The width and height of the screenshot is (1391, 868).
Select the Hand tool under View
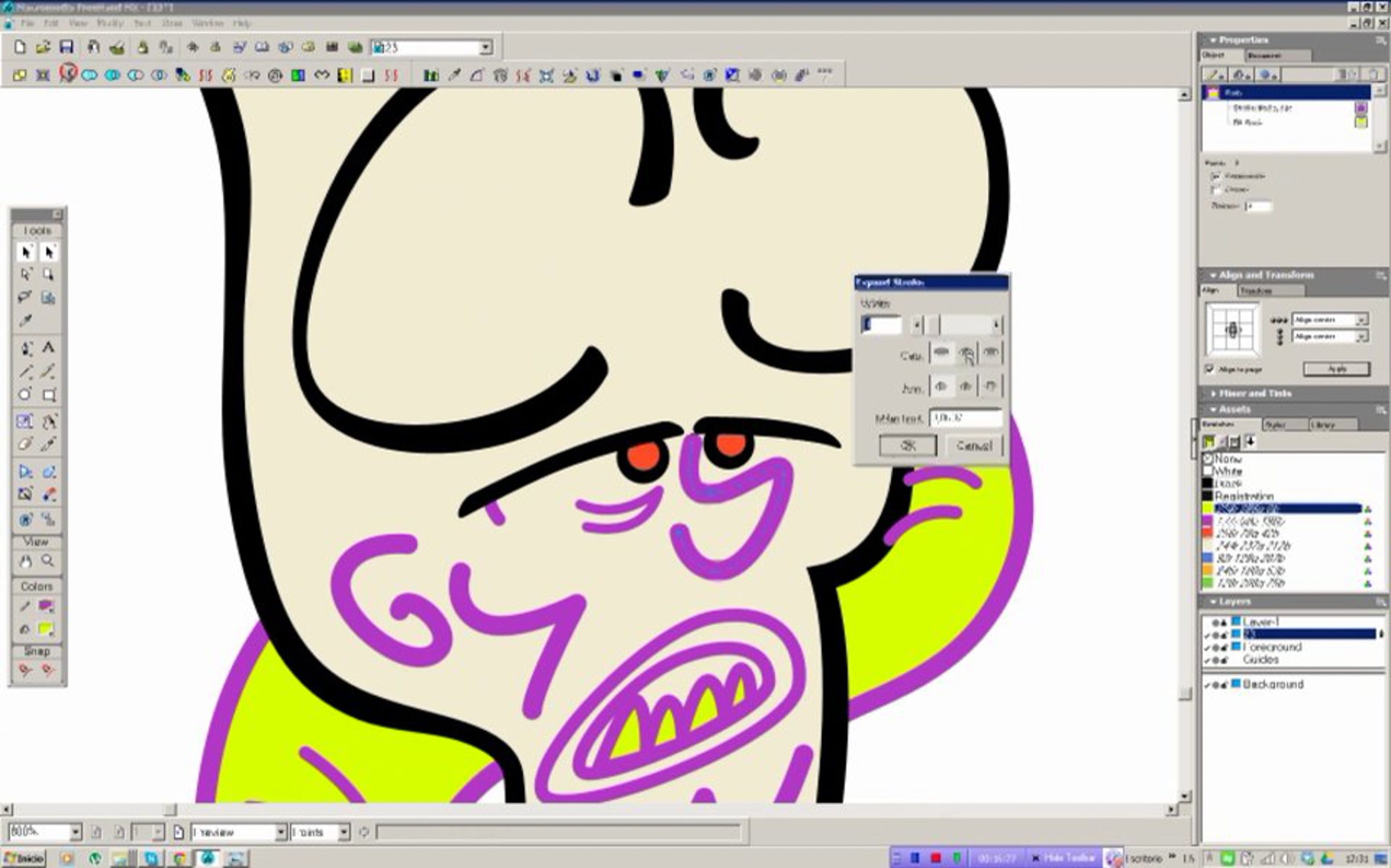coord(26,561)
